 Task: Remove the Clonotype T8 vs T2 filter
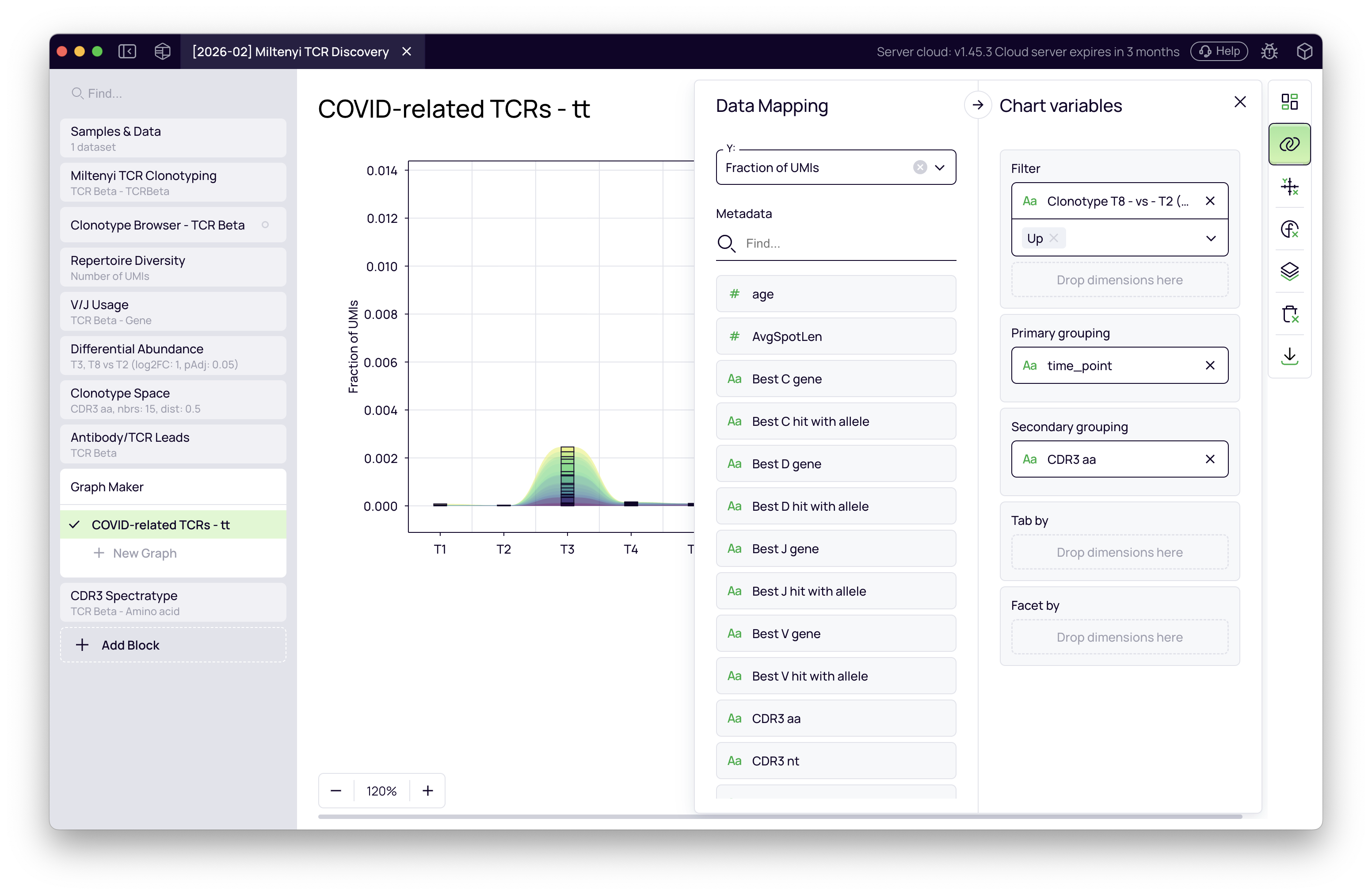click(1211, 201)
